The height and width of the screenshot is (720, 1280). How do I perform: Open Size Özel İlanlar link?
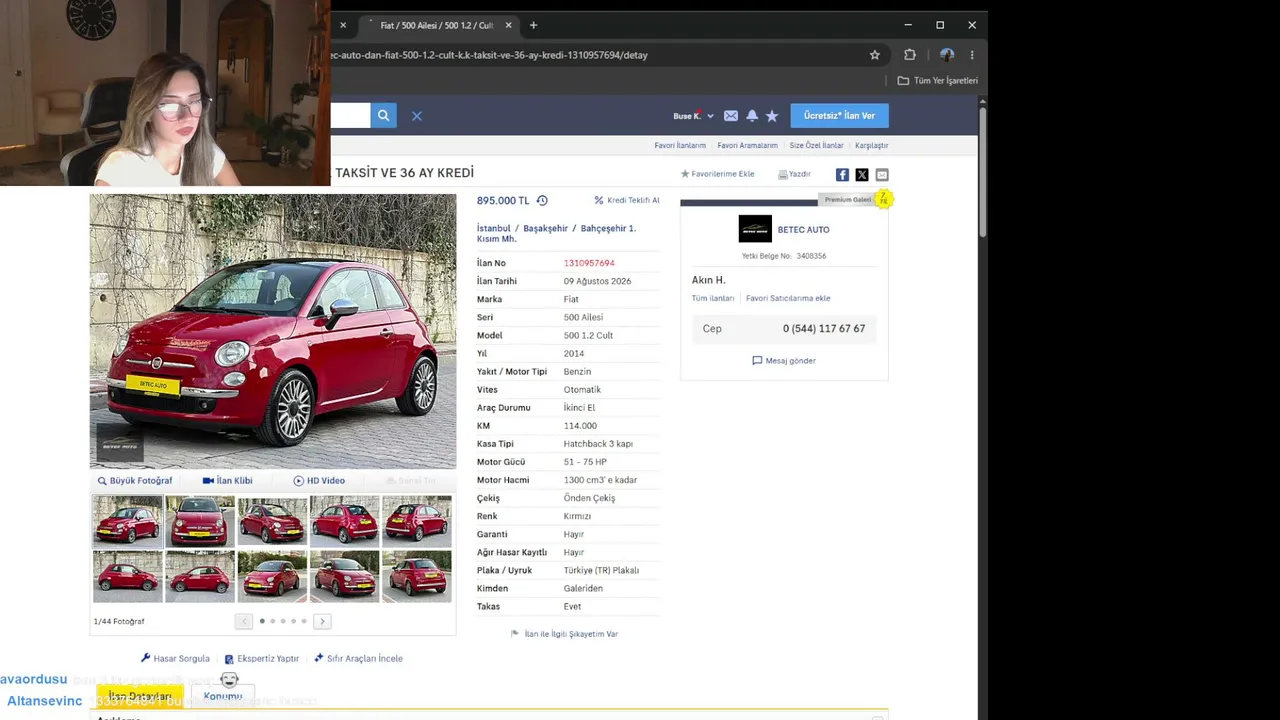point(816,146)
